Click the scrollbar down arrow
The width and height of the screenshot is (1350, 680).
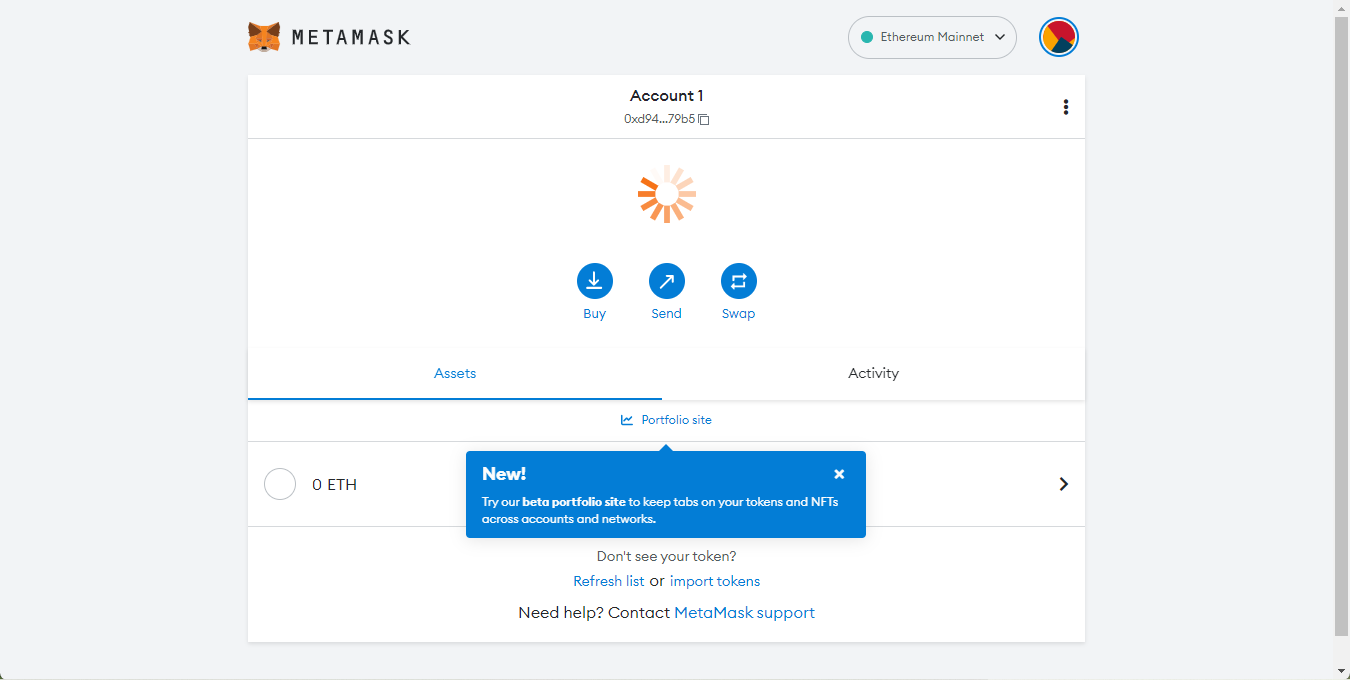pyautogui.click(x=1342, y=670)
